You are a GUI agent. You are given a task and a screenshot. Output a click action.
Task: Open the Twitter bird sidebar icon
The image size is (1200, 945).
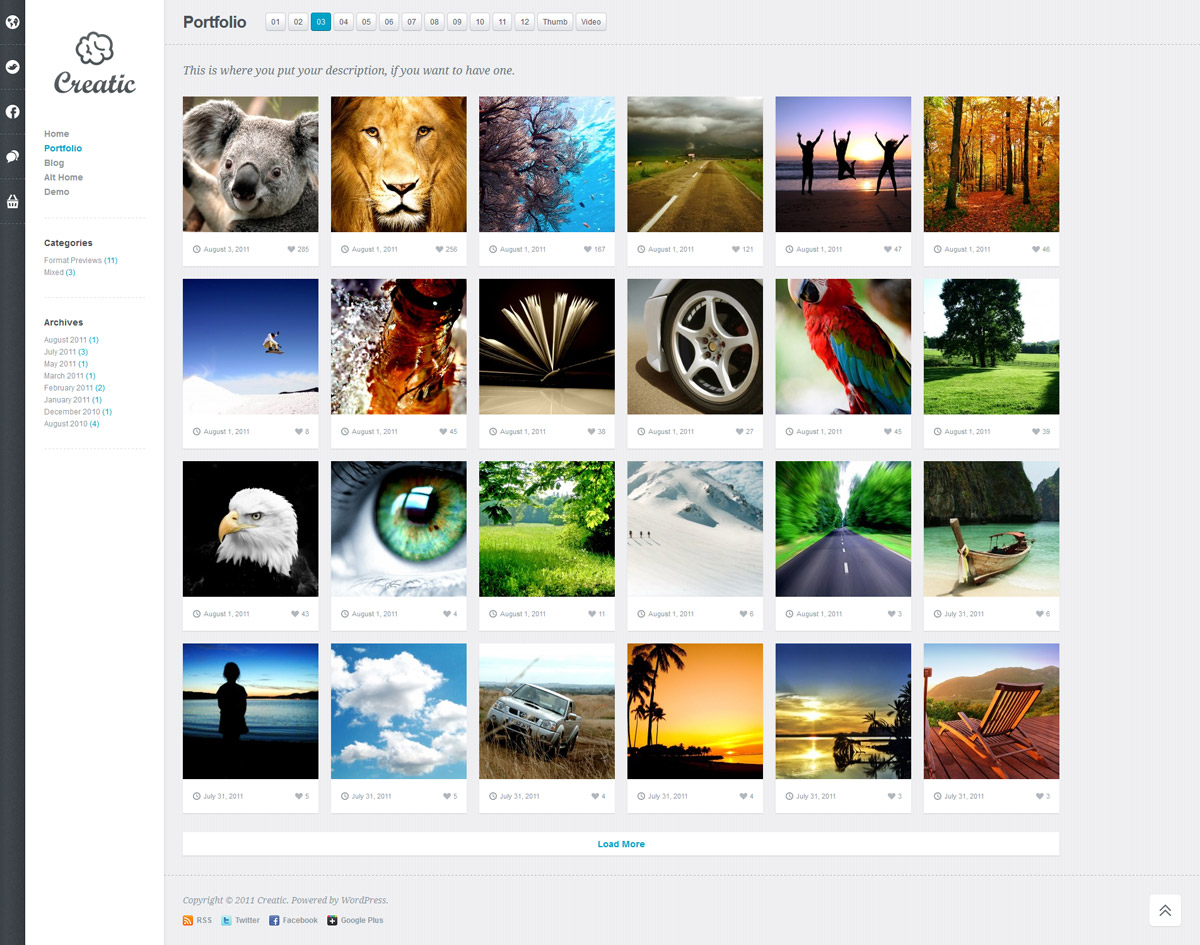[12, 67]
